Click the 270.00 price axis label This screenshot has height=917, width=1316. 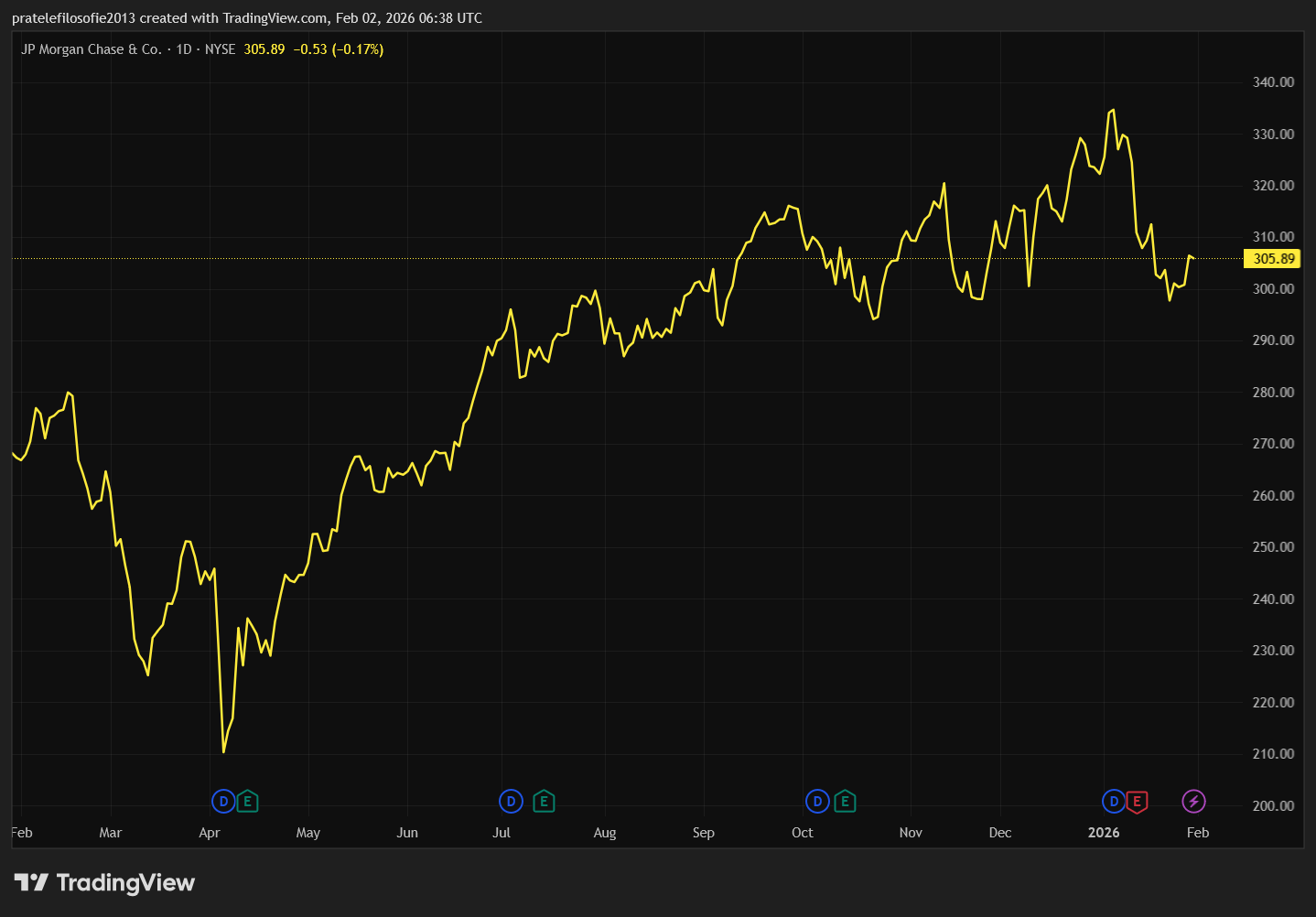(1273, 444)
